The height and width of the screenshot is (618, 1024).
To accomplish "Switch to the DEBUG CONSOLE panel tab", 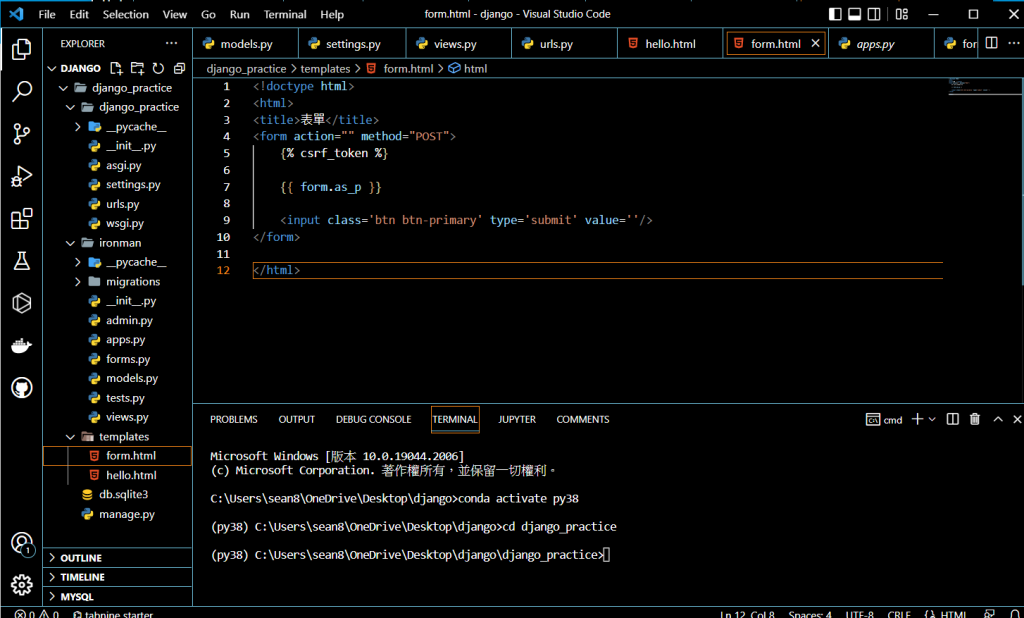I will click(x=374, y=419).
